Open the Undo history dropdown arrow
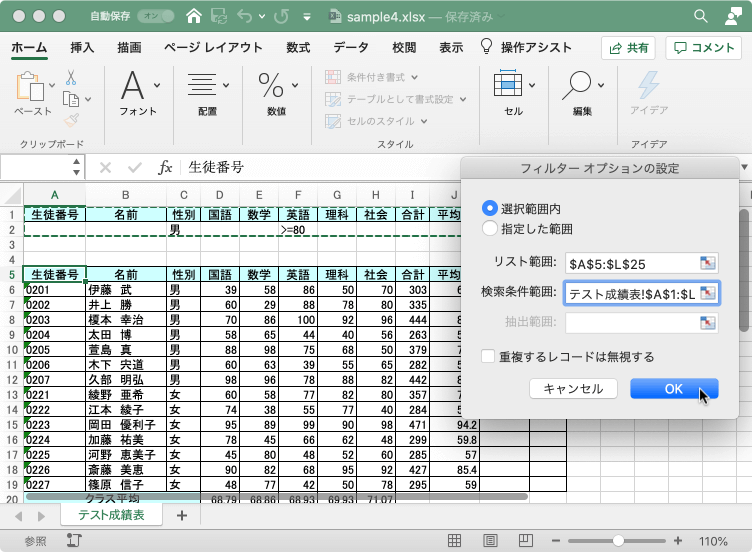 click(262, 16)
